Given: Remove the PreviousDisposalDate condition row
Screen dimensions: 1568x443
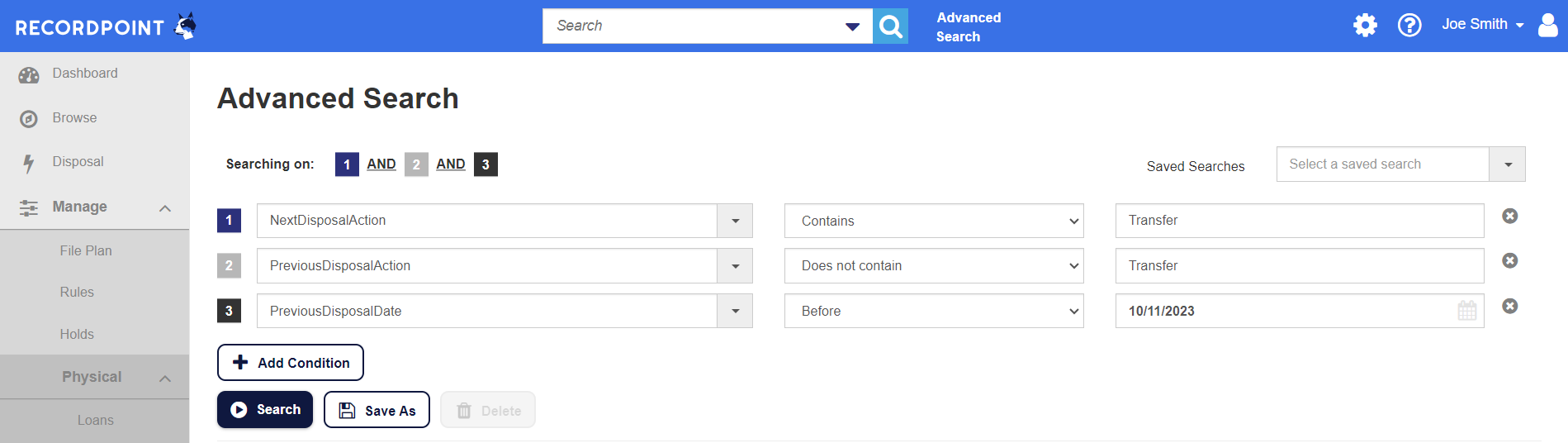Looking at the screenshot, I should (x=1509, y=306).
